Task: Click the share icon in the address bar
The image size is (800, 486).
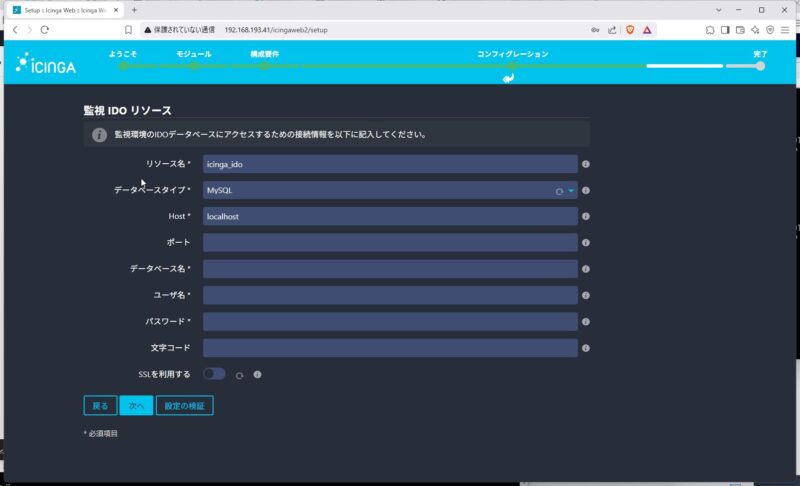Action: pyautogui.click(x=612, y=30)
